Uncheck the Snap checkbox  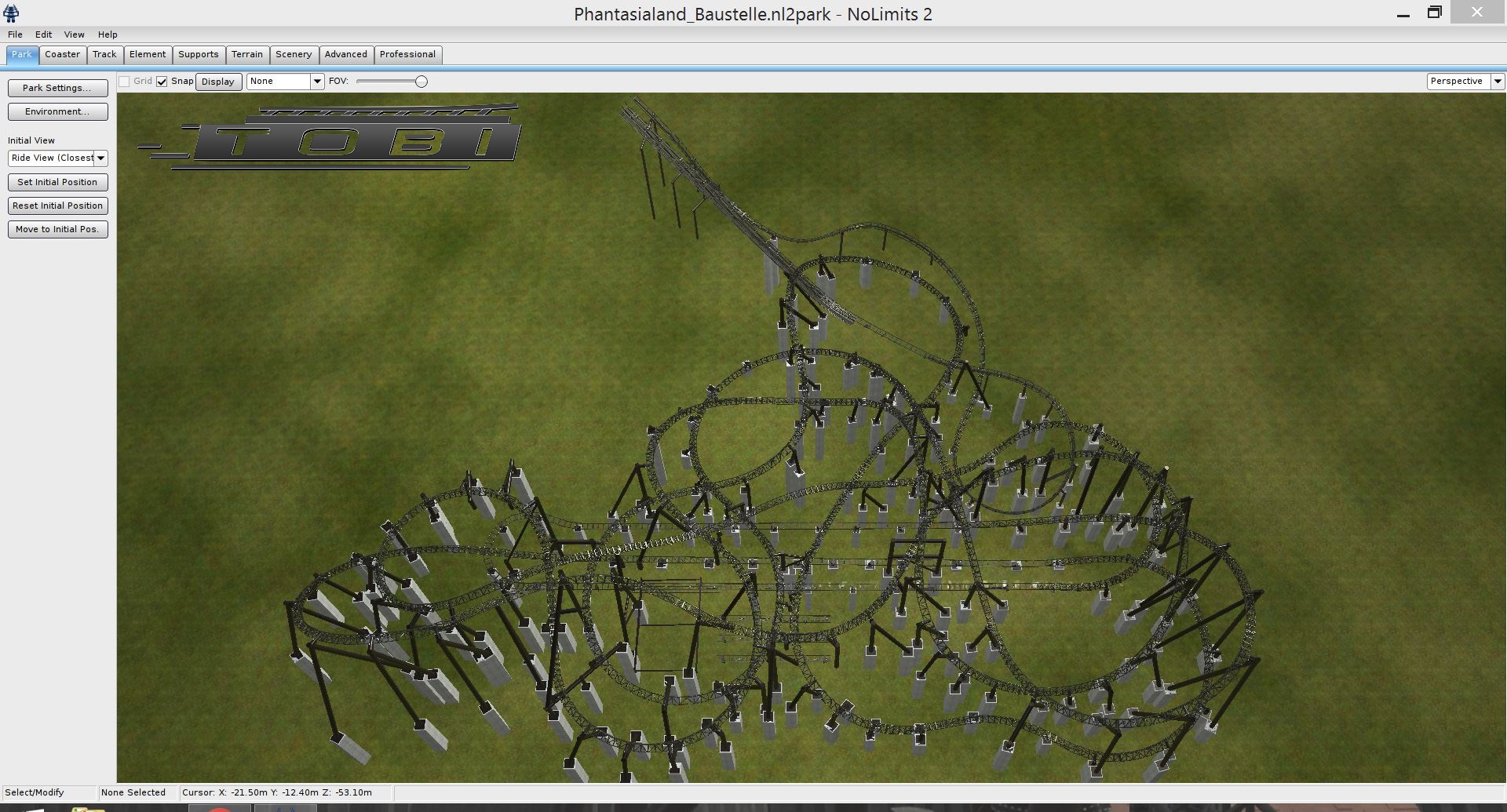point(162,82)
